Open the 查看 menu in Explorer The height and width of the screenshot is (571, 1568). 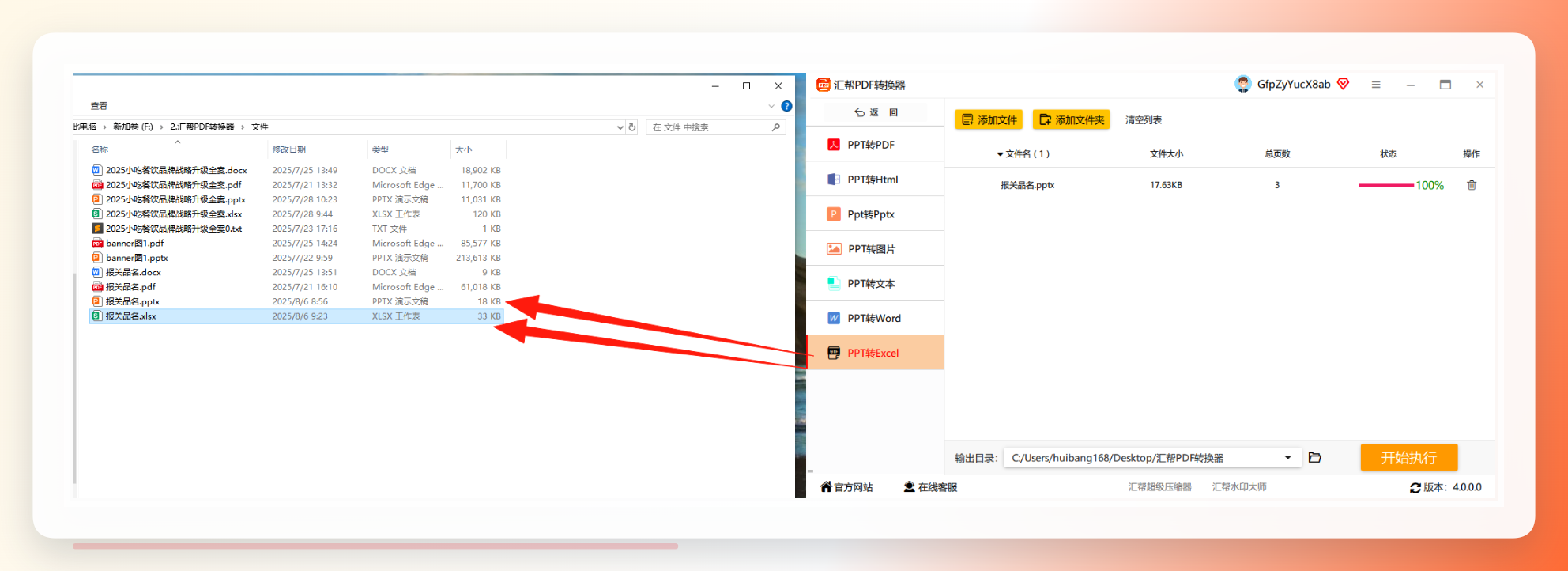(99, 106)
